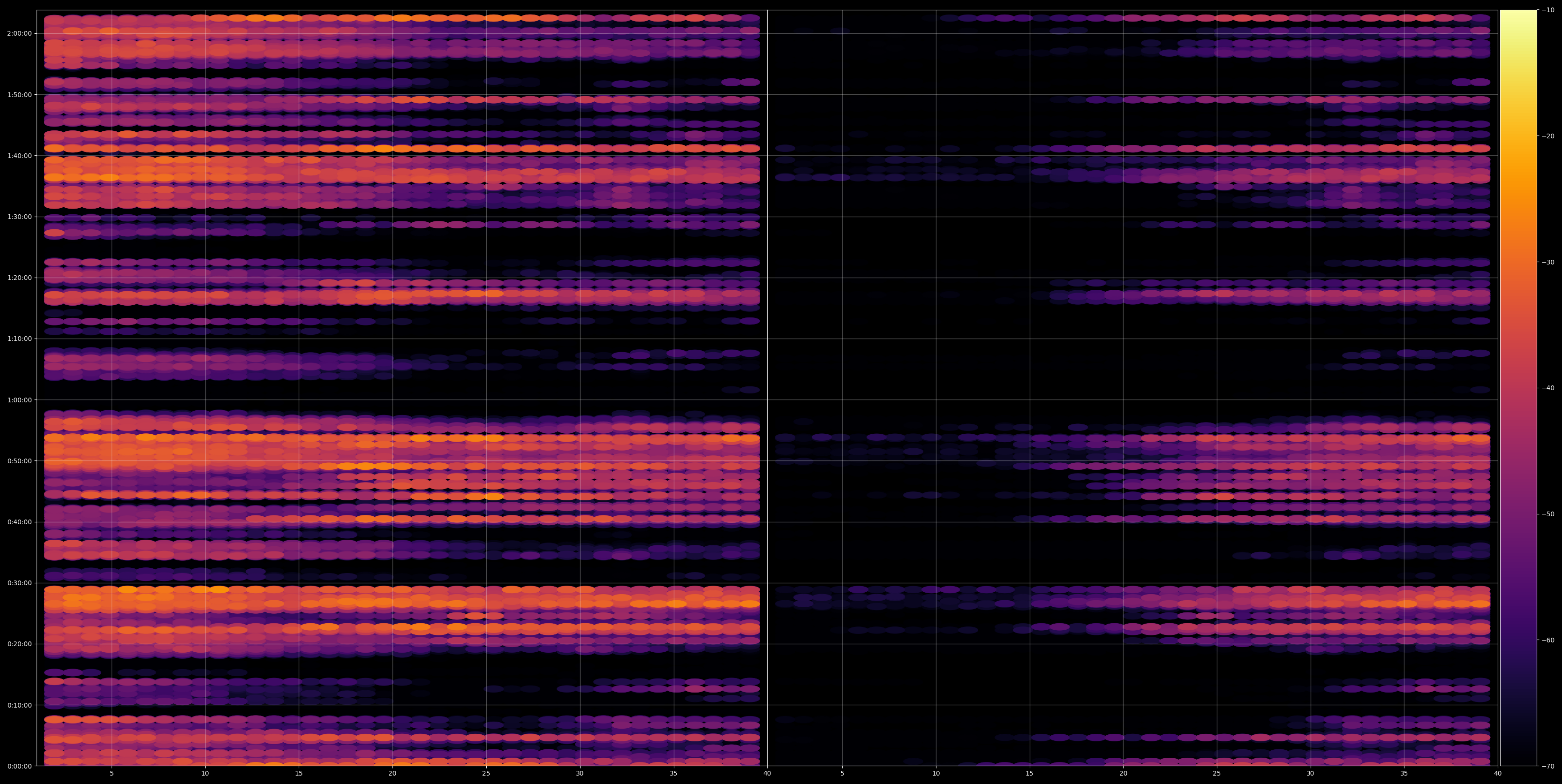Click the 0:50:00 time axis label
Viewport: 1562px width, 784px height.
click(20, 461)
